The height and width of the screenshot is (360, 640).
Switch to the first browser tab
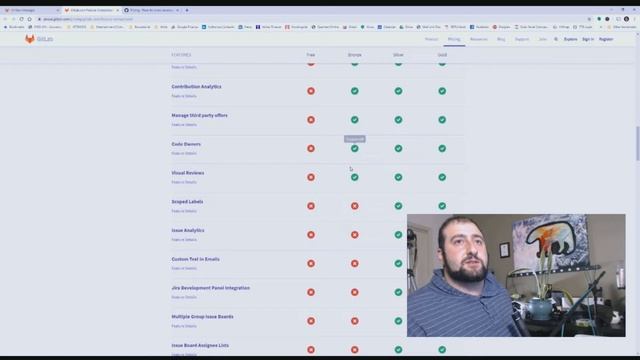point(32,10)
